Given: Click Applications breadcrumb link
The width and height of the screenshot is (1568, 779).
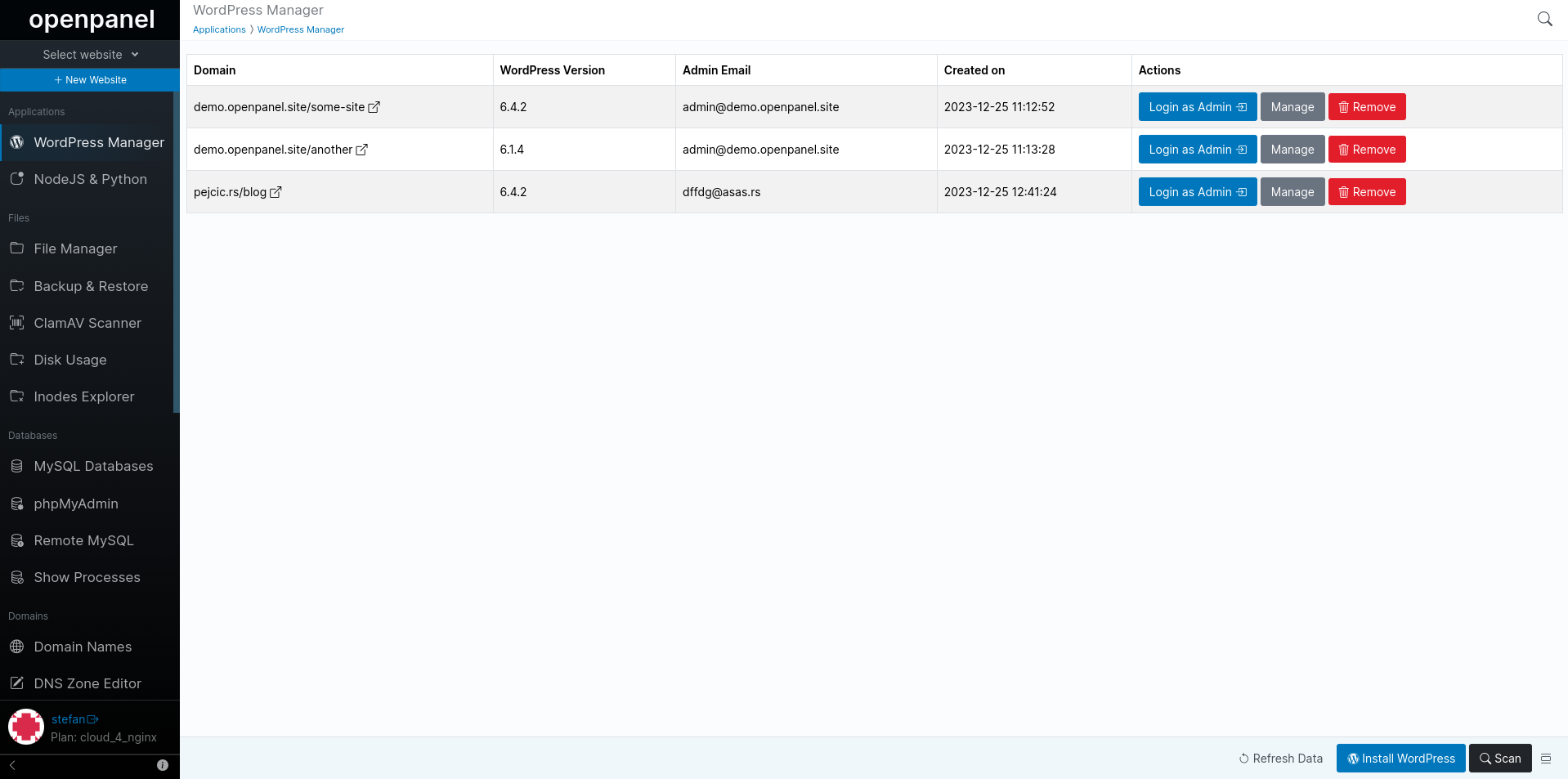Looking at the screenshot, I should click(219, 29).
